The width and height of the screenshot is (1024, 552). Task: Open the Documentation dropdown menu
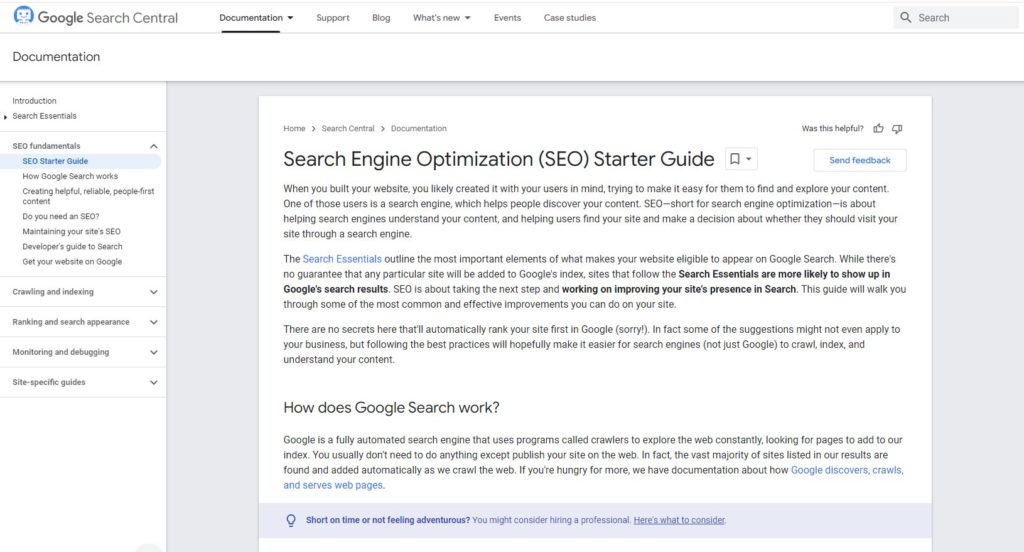(x=256, y=18)
